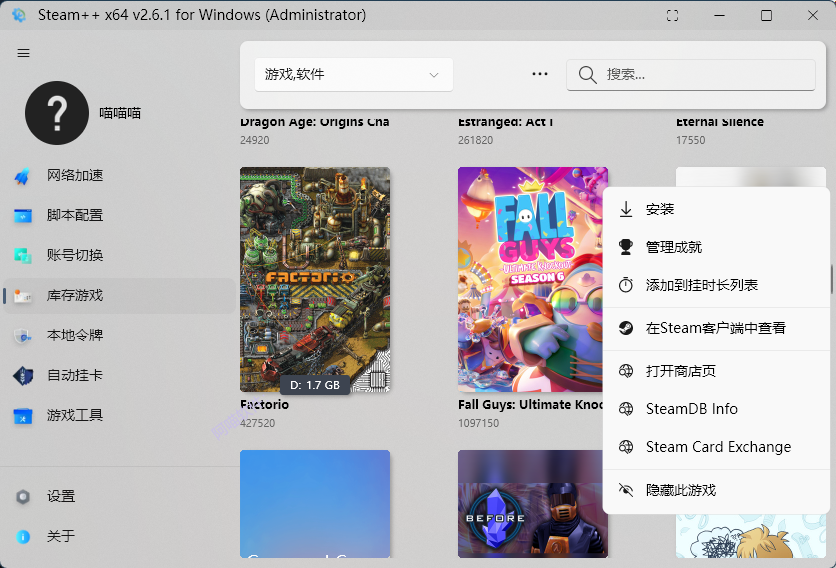The width and height of the screenshot is (836, 568).
Task: Click the globe icon beside SteamDB Info
Action: 626,409
